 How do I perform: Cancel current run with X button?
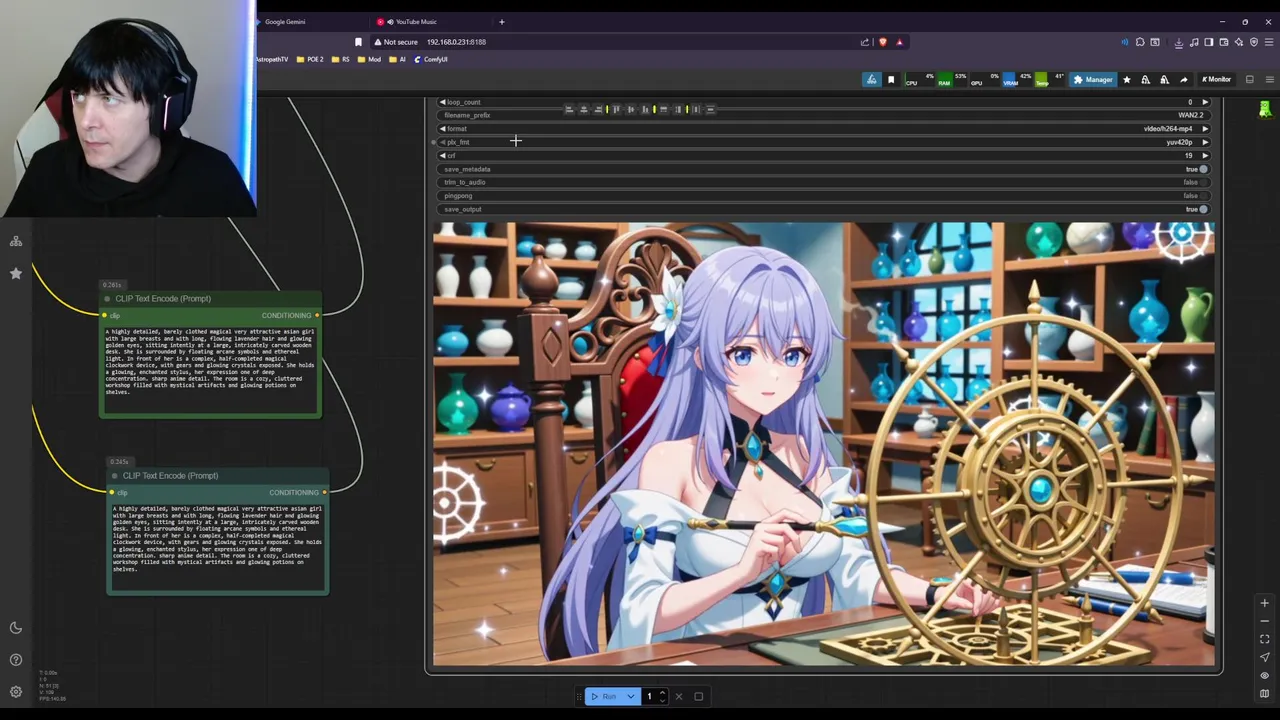[679, 697]
